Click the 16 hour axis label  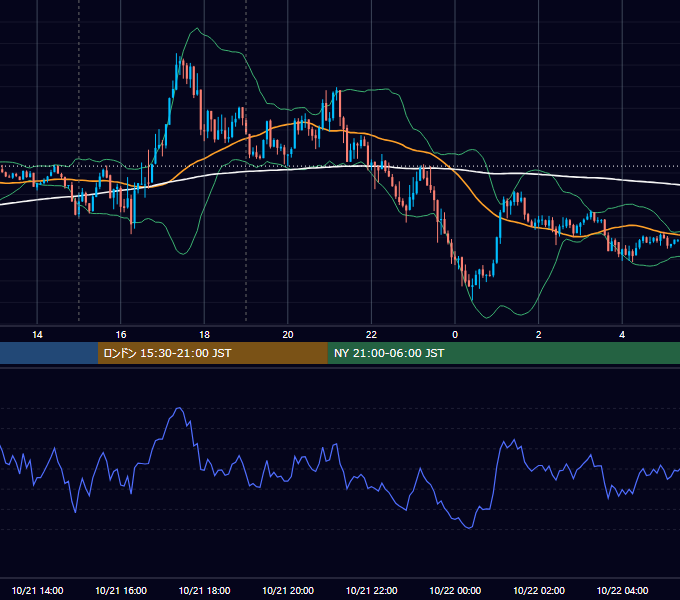pyautogui.click(x=121, y=335)
